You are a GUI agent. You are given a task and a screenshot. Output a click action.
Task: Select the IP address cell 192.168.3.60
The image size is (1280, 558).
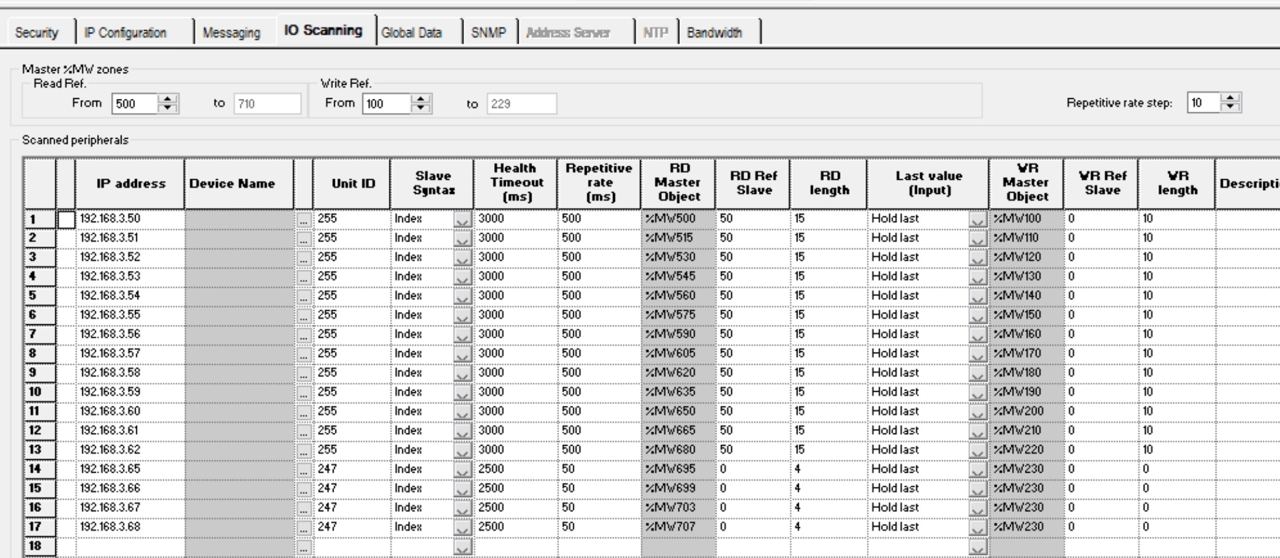pos(130,411)
